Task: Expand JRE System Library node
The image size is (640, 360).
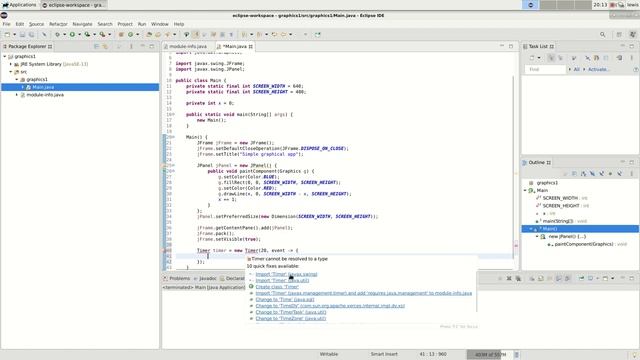Action: coord(11,64)
